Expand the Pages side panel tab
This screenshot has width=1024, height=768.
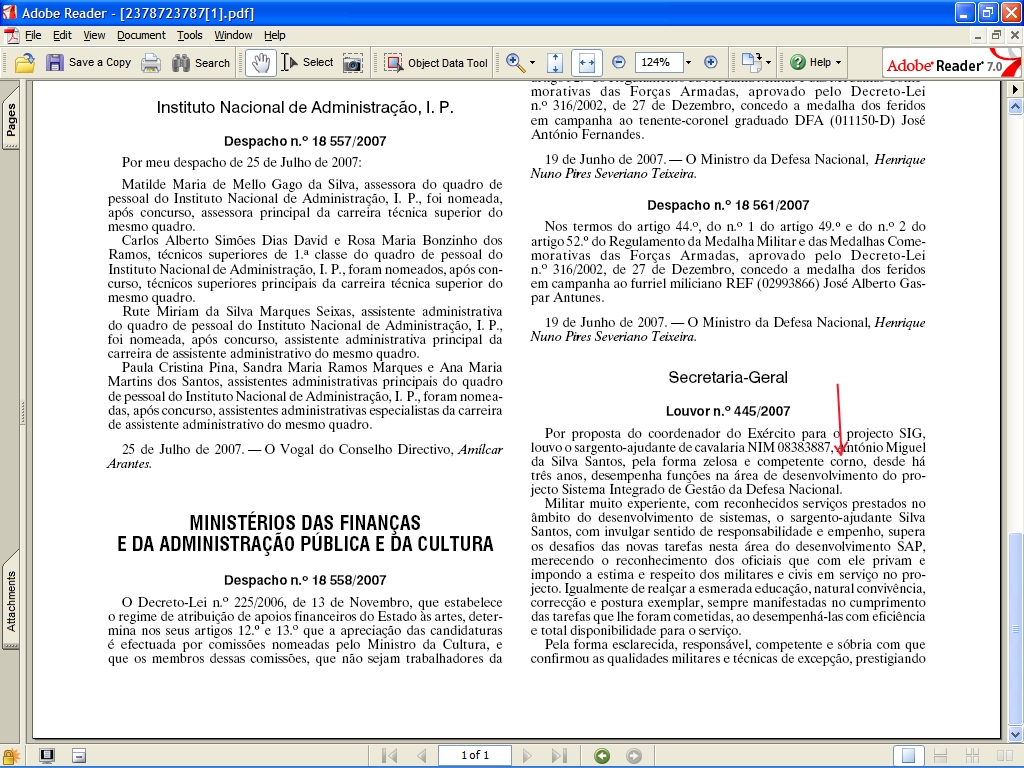(x=11, y=120)
